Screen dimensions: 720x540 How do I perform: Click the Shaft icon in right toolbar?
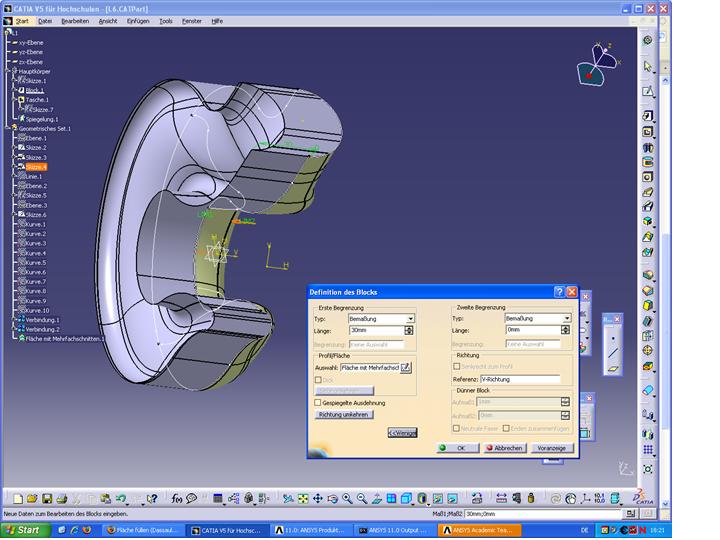point(647,147)
